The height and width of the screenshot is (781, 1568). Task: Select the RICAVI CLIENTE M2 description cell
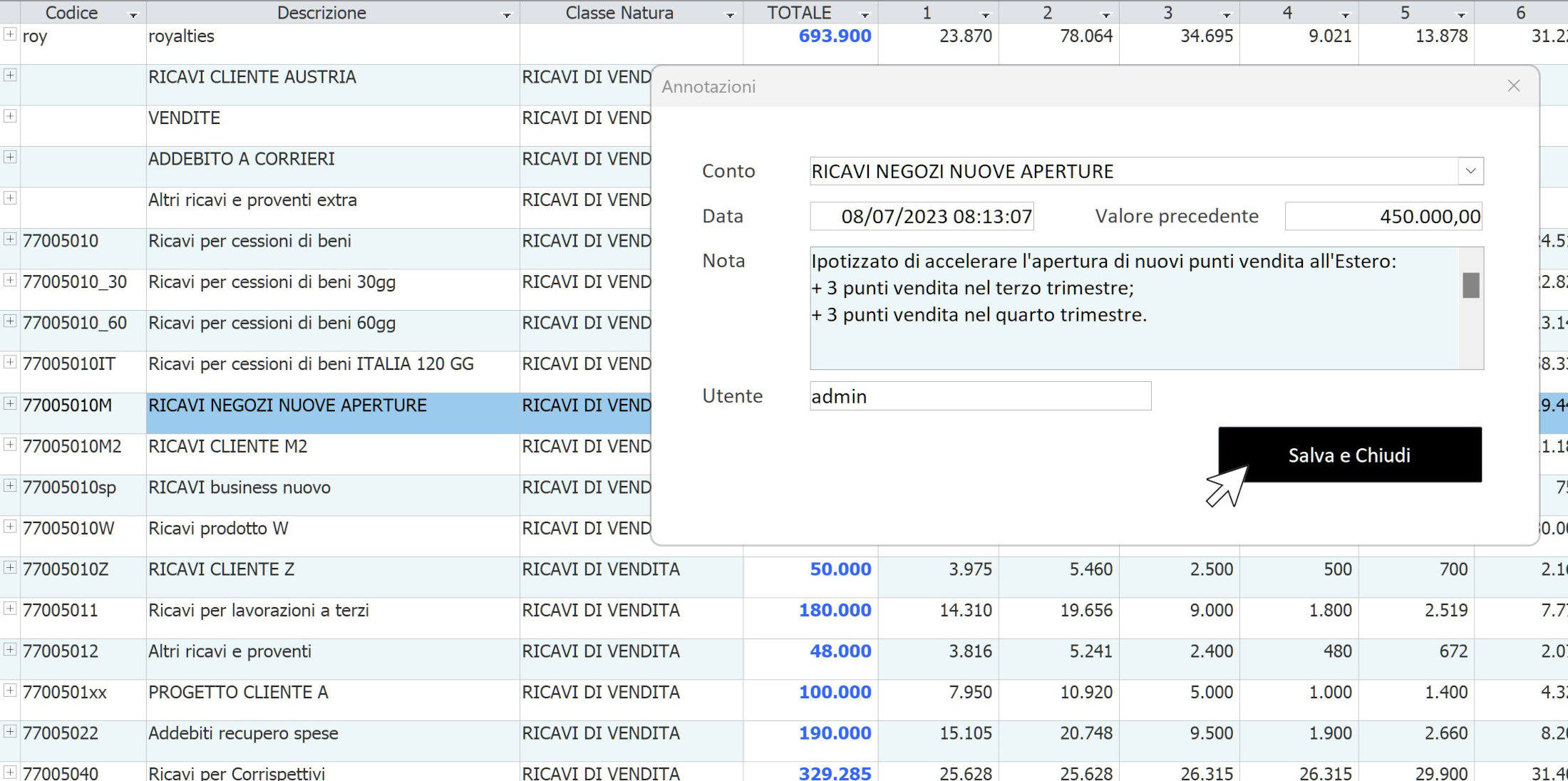[x=333, y=454]
